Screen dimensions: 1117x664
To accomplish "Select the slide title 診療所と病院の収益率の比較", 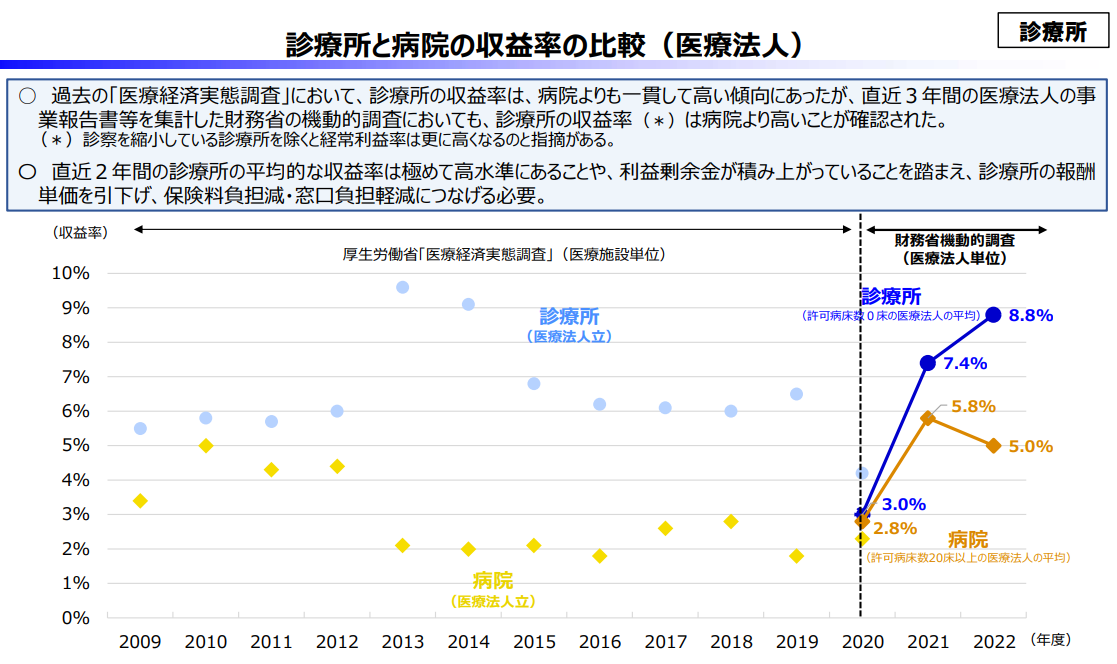I will click(545, 45).
